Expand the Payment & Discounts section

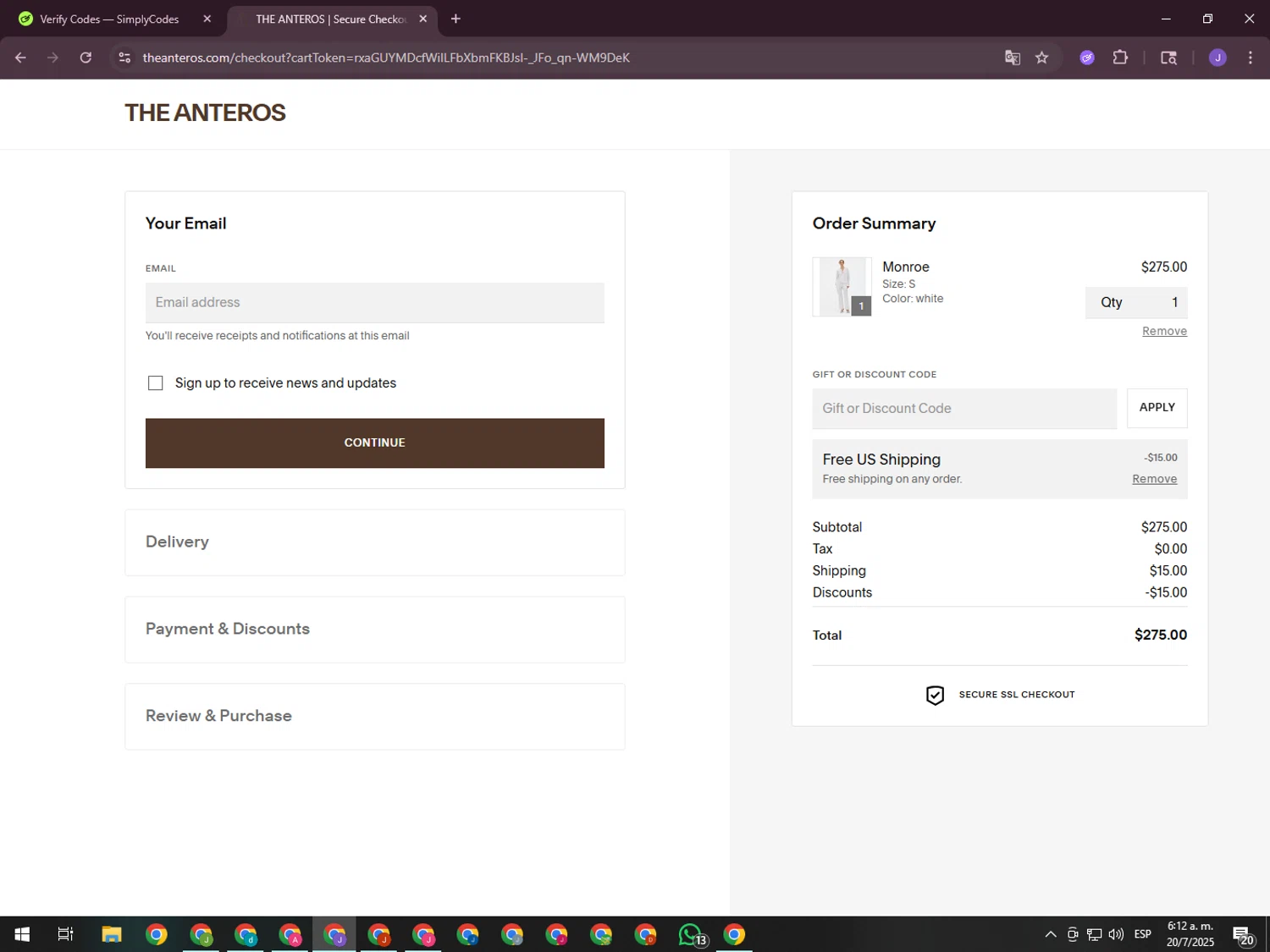click(374, 630)
